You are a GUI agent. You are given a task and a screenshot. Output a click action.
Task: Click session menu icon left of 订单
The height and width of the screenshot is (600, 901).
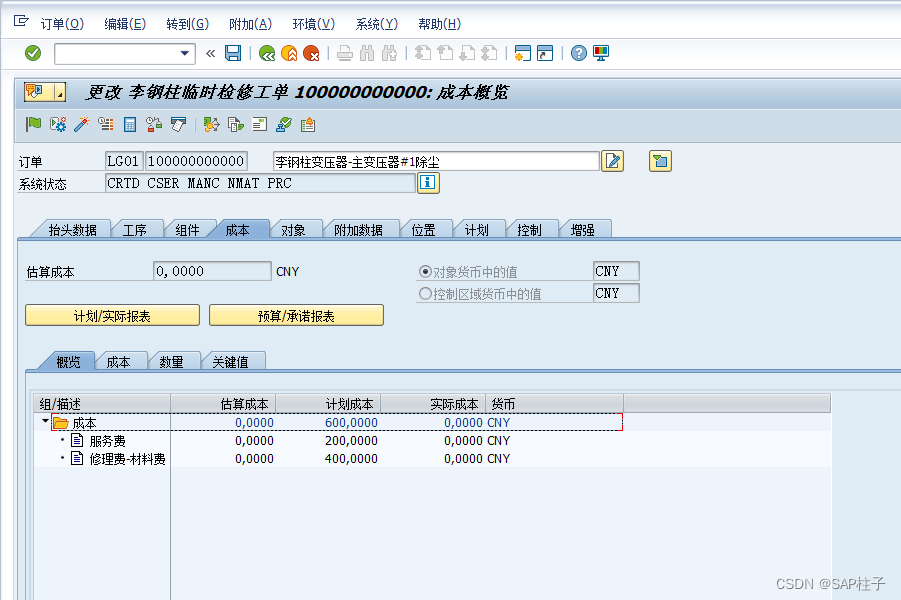click(x=21, y=22)
